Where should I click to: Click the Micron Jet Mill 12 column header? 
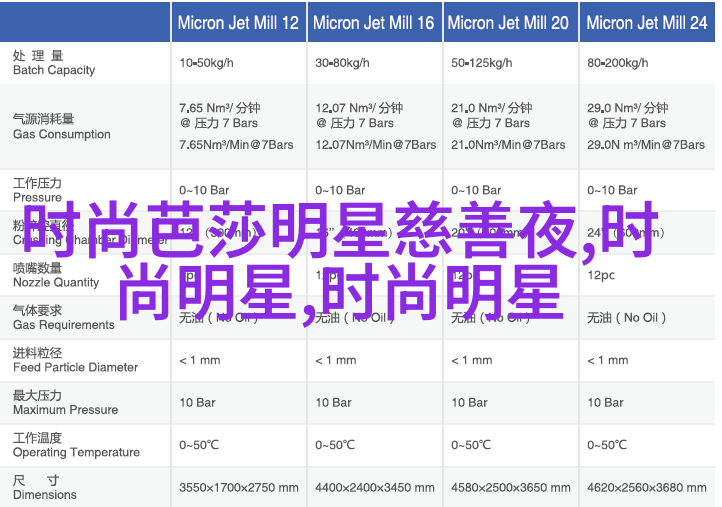point(239,23)
